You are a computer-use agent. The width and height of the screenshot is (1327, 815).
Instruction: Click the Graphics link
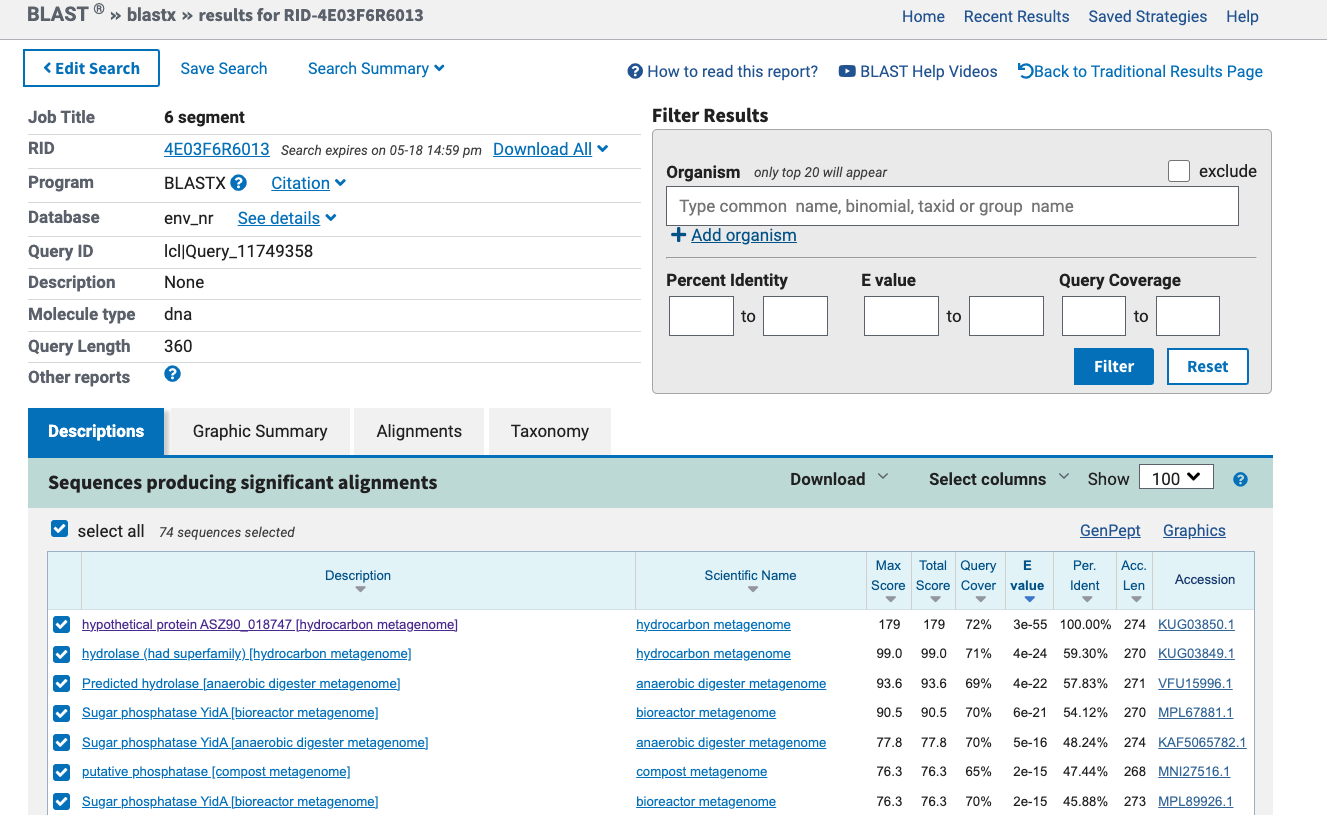coord(1194,531)
